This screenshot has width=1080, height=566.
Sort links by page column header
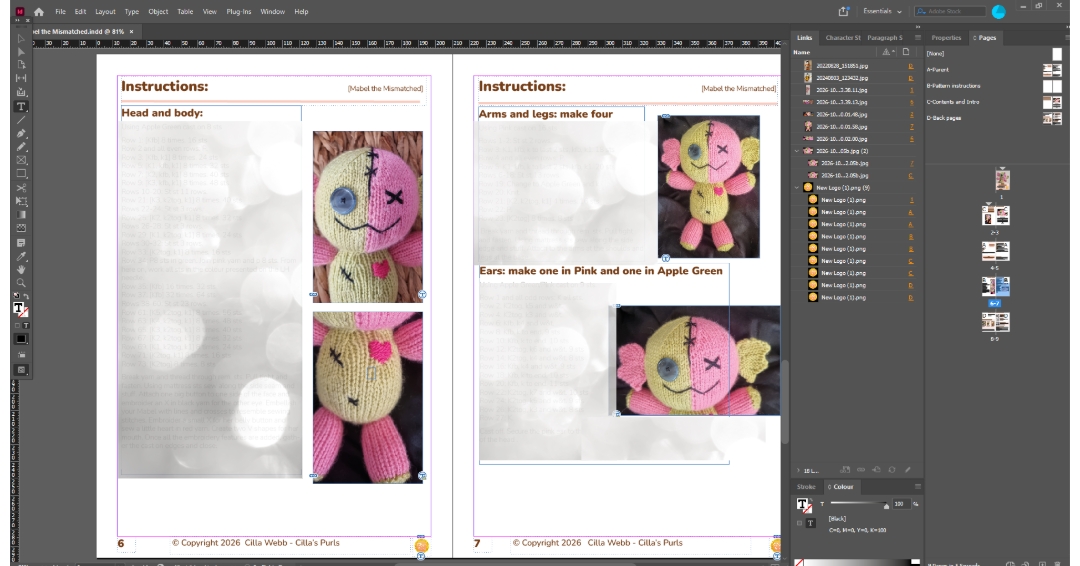click(906, 52)
